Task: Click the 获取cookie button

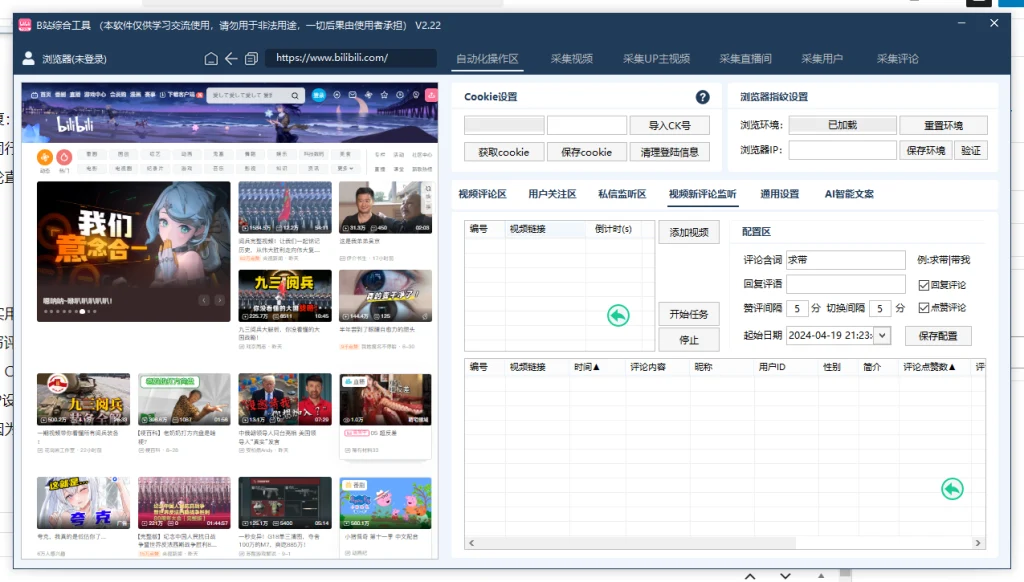Action: (x=504, y=152)
